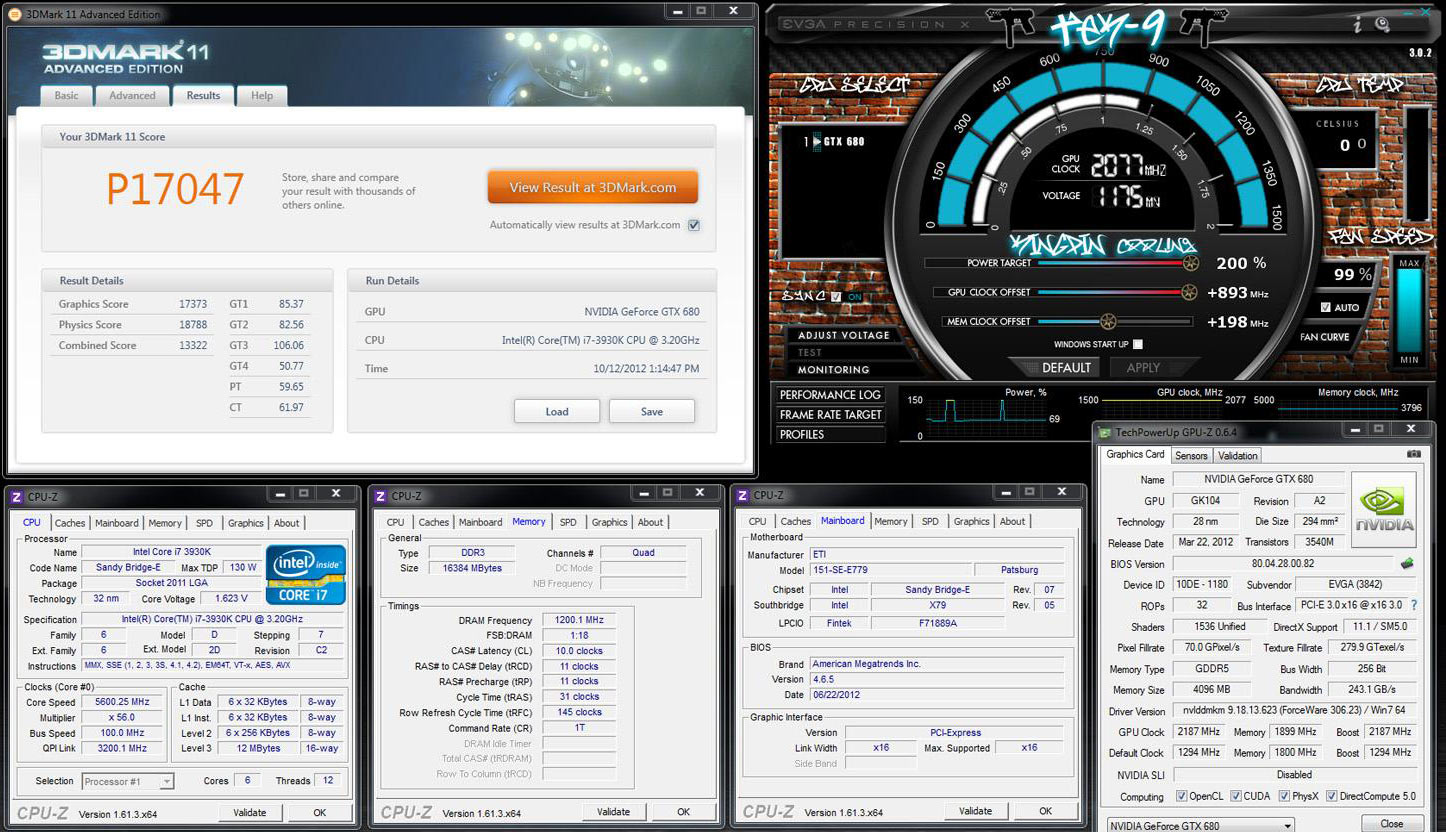Switch to the Sensors tab in GPU-Z
Image resolution: width=1446 pixels, height=832 pixels.
click(x=1191, y=455)
